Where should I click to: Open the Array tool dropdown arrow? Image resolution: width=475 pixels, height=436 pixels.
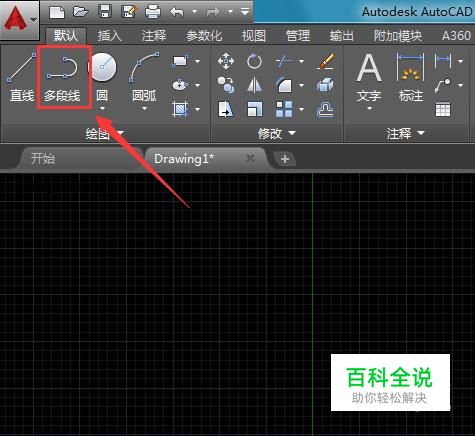(301, 109)
